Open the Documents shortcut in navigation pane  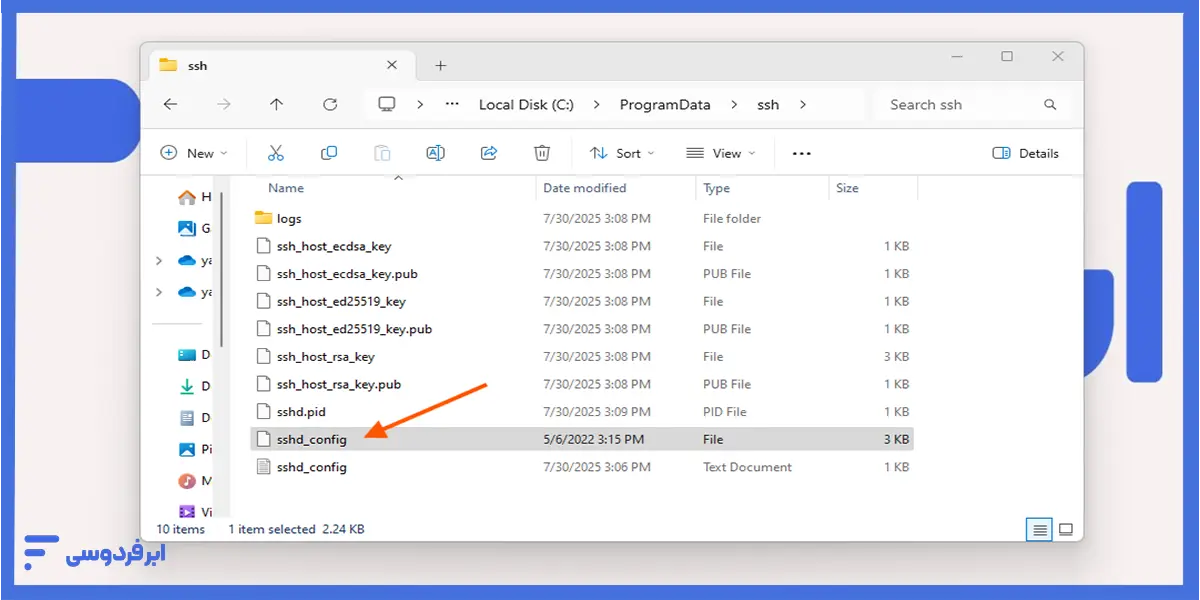click(x=194, y=417)
